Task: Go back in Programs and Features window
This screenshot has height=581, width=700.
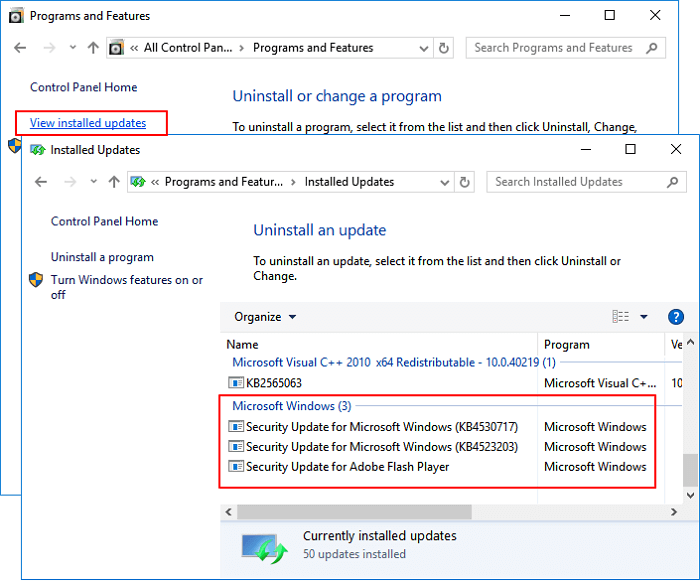Action: (20, 48)
